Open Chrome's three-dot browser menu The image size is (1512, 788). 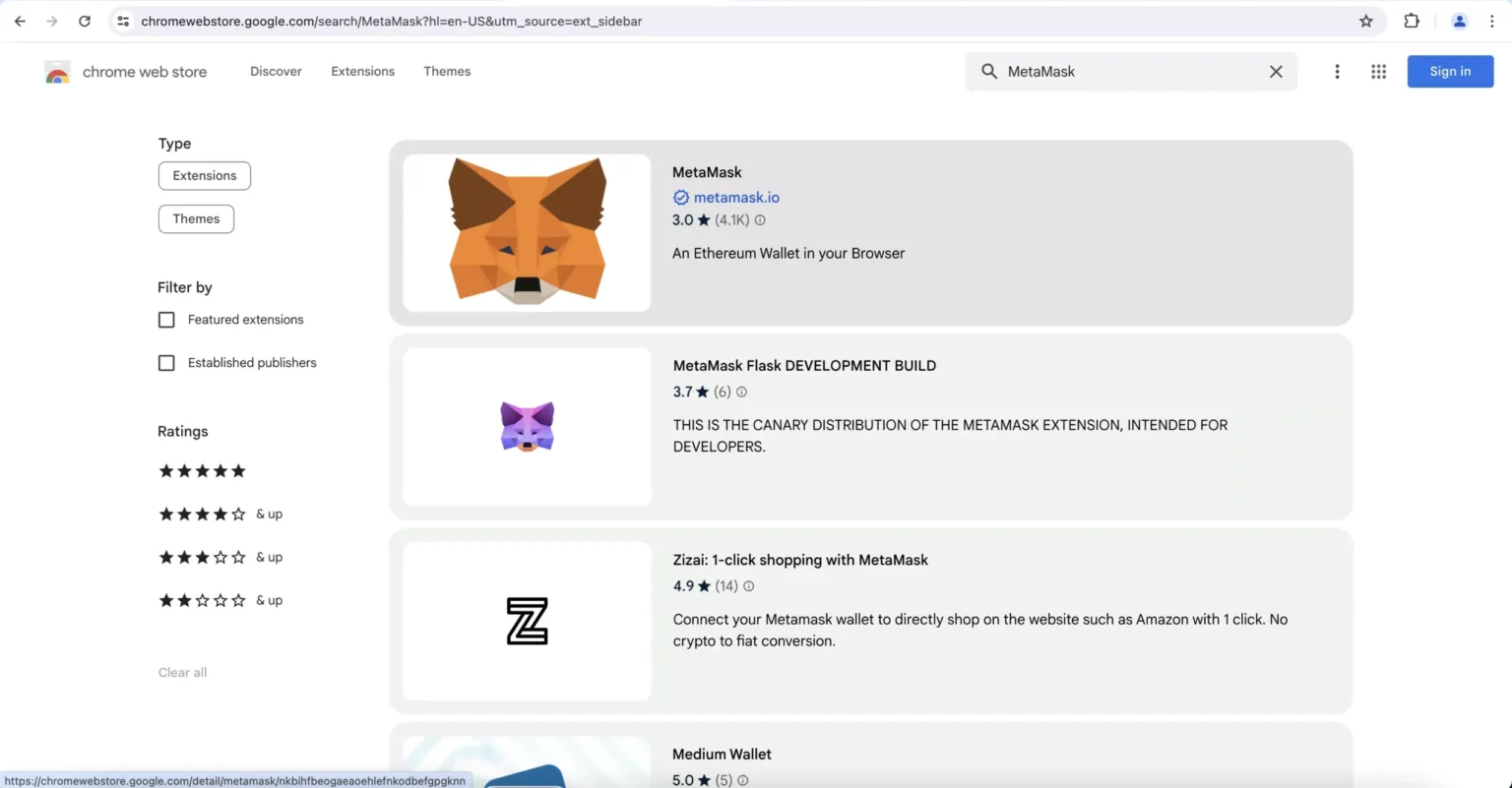[x=1492, y=21]
